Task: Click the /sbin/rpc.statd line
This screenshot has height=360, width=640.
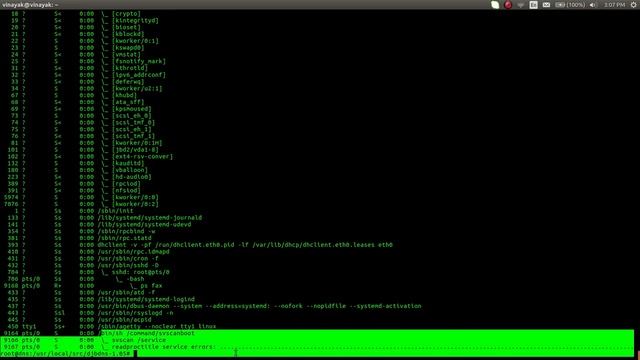Action: tap(80, 238)
